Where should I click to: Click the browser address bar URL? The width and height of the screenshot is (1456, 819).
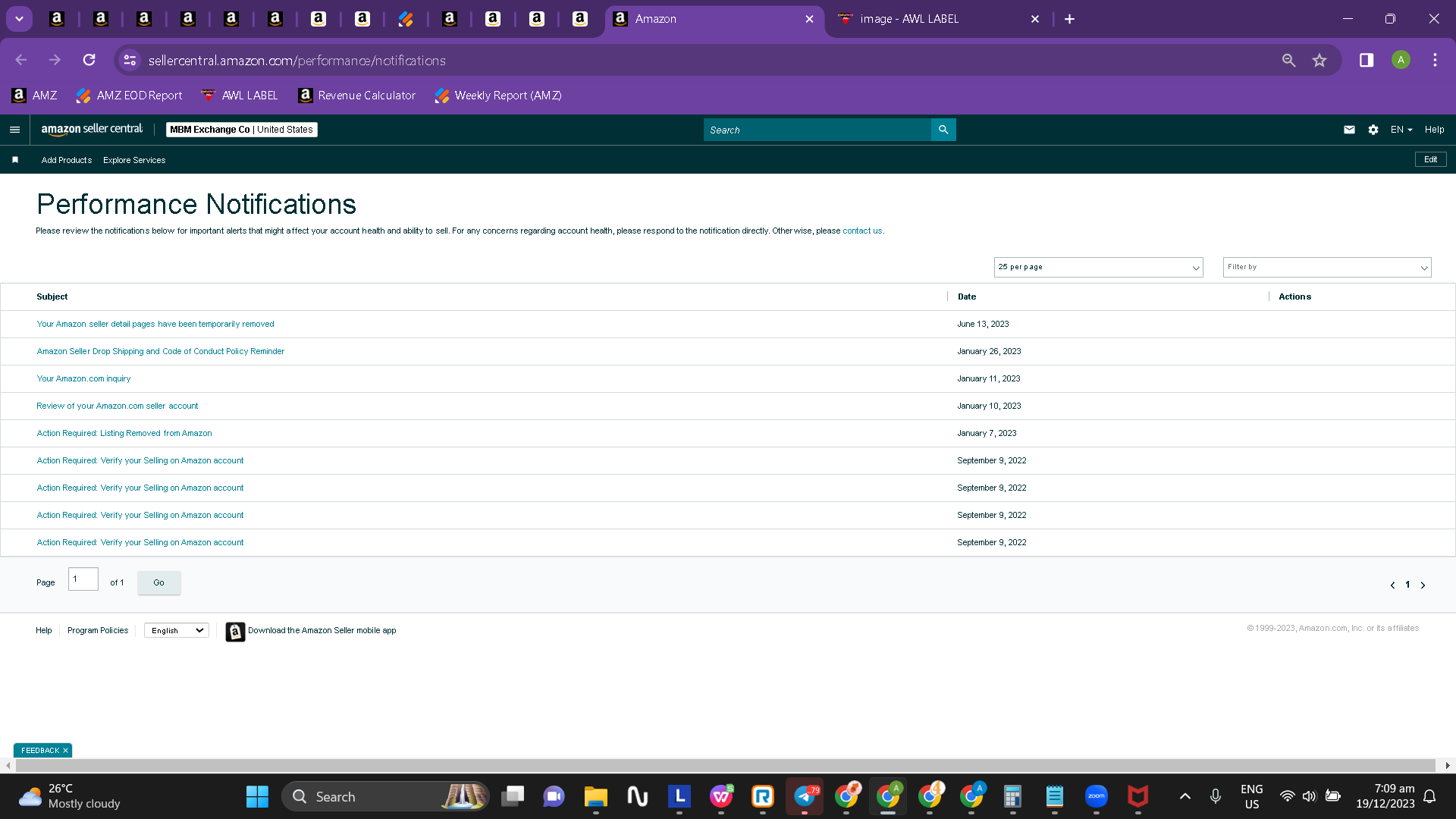[297, 60]
